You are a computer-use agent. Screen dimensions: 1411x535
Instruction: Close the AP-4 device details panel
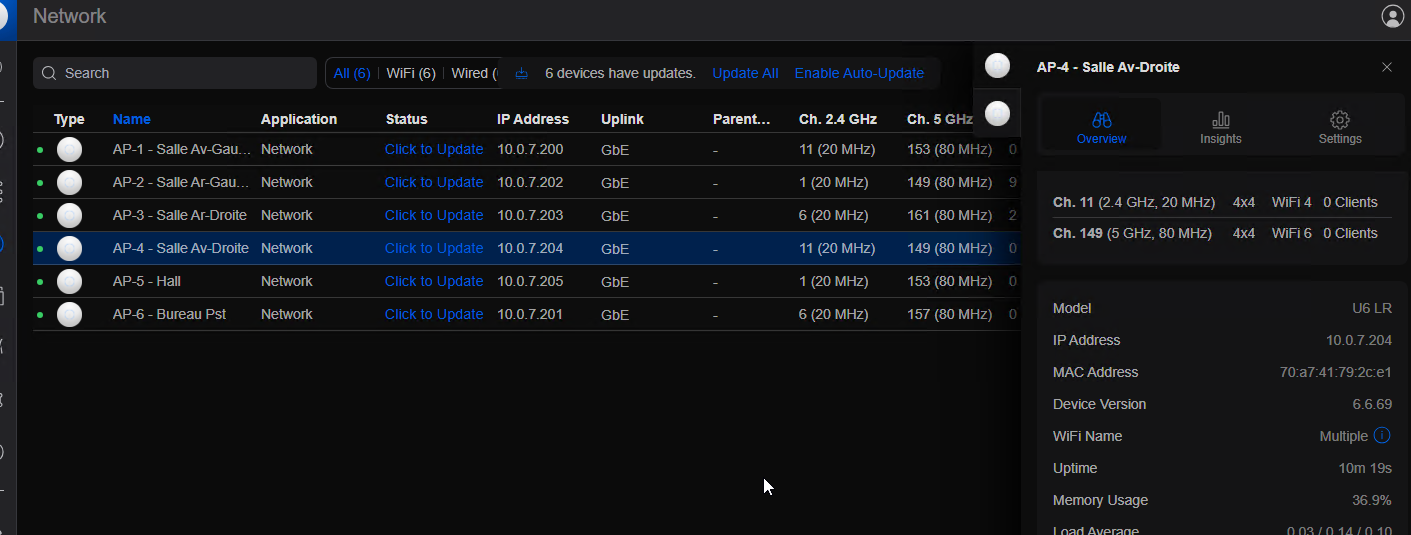click(1386, 67)
